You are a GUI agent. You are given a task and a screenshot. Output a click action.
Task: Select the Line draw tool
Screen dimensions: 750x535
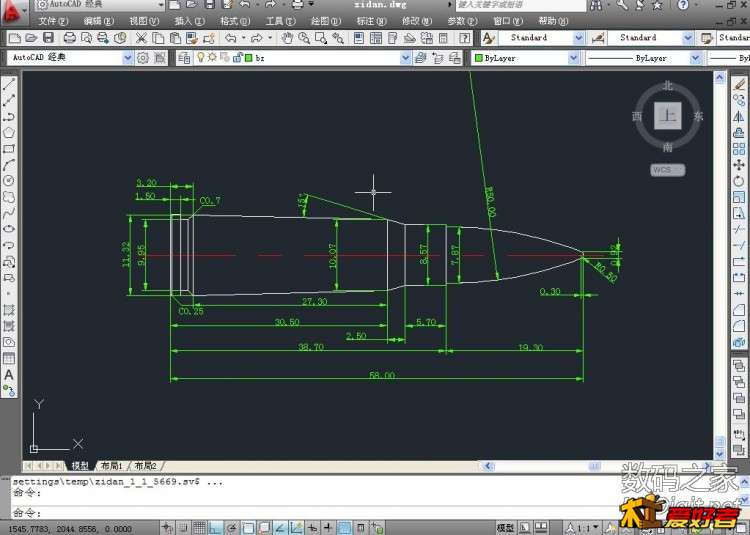(x=9, y=85)
